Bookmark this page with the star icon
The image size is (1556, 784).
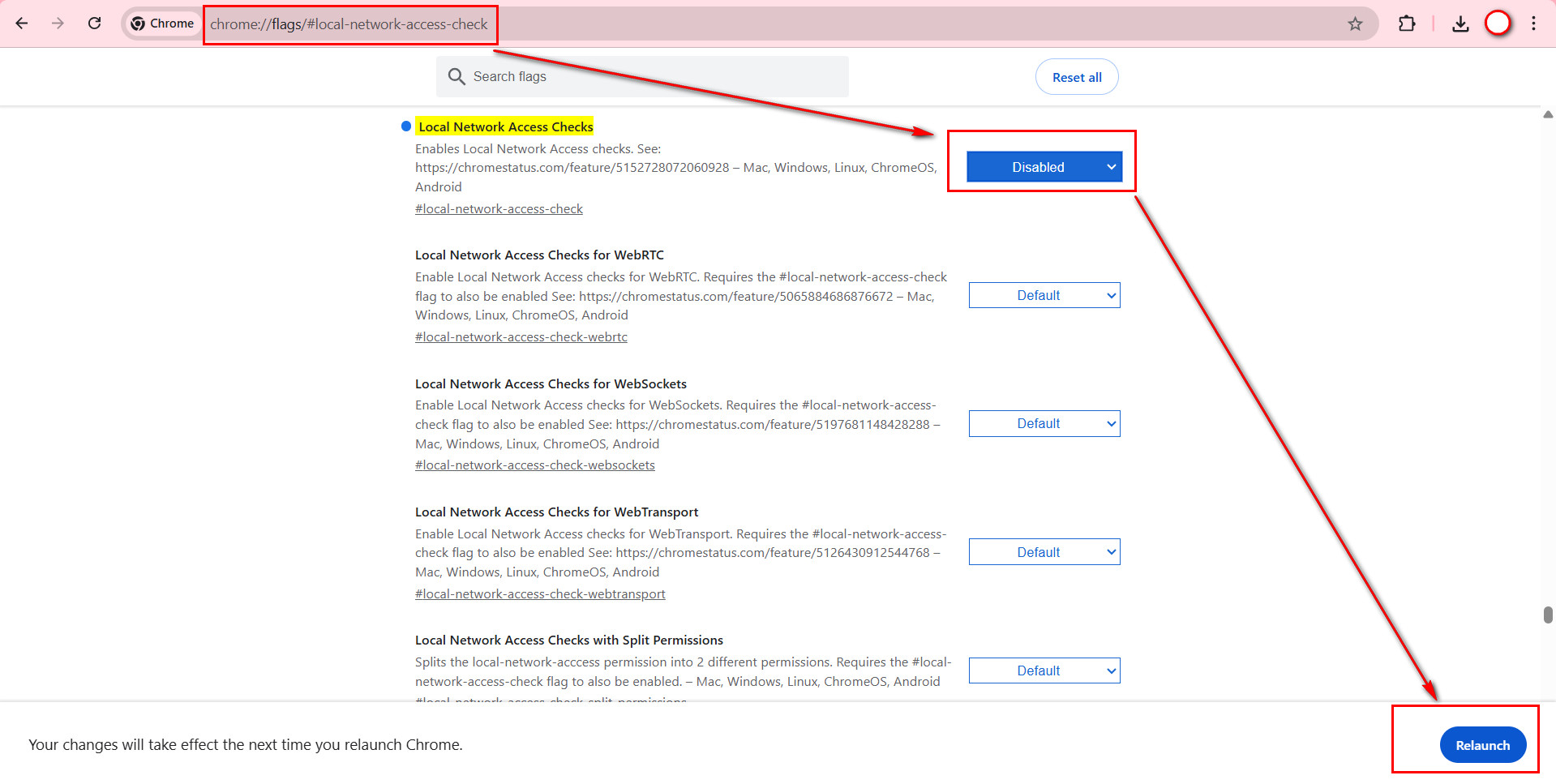point(1355,24)
